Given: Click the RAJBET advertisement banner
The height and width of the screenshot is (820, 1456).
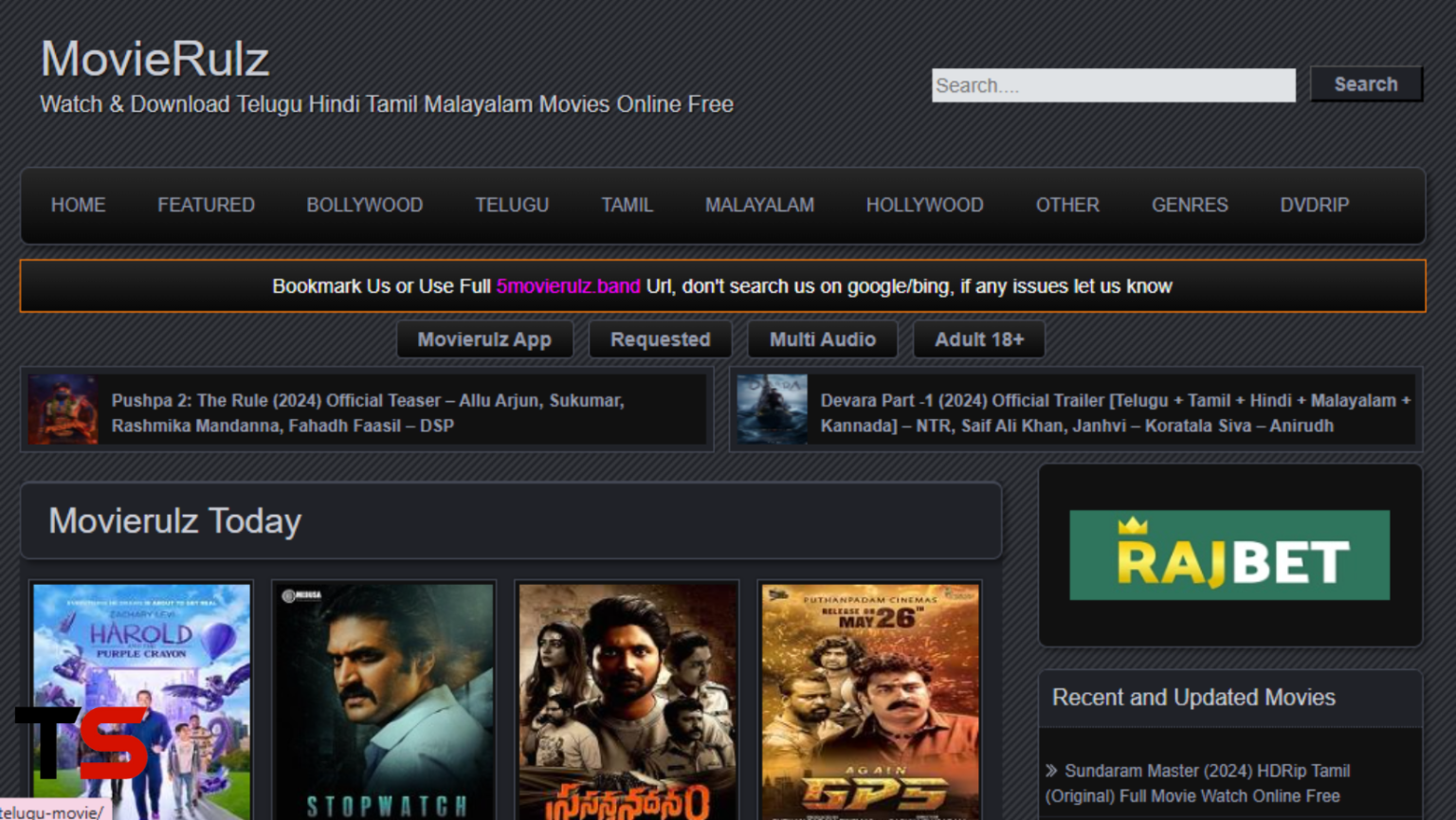Looking at the screenshot, I should click(1229, 555).
